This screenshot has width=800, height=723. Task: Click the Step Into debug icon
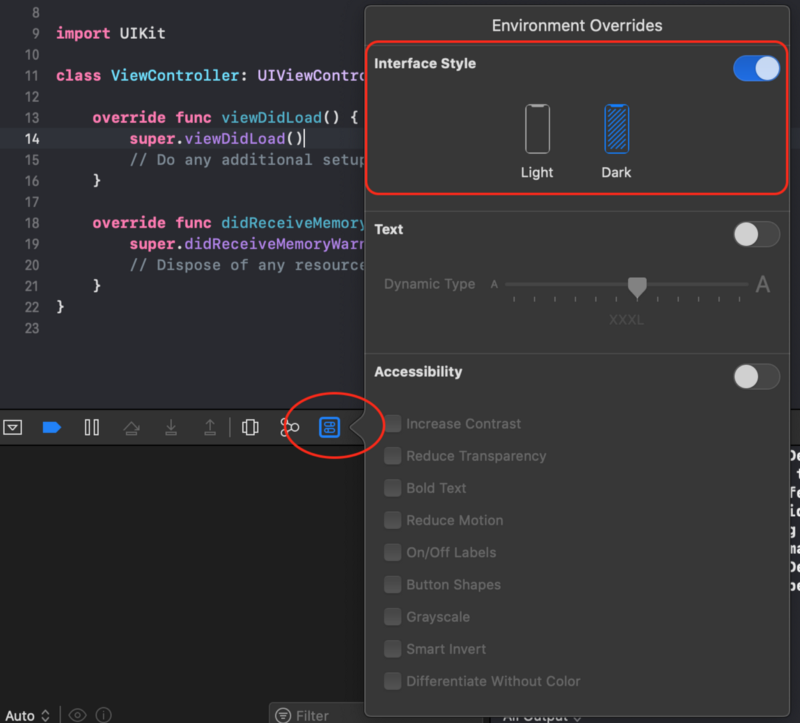171,428
